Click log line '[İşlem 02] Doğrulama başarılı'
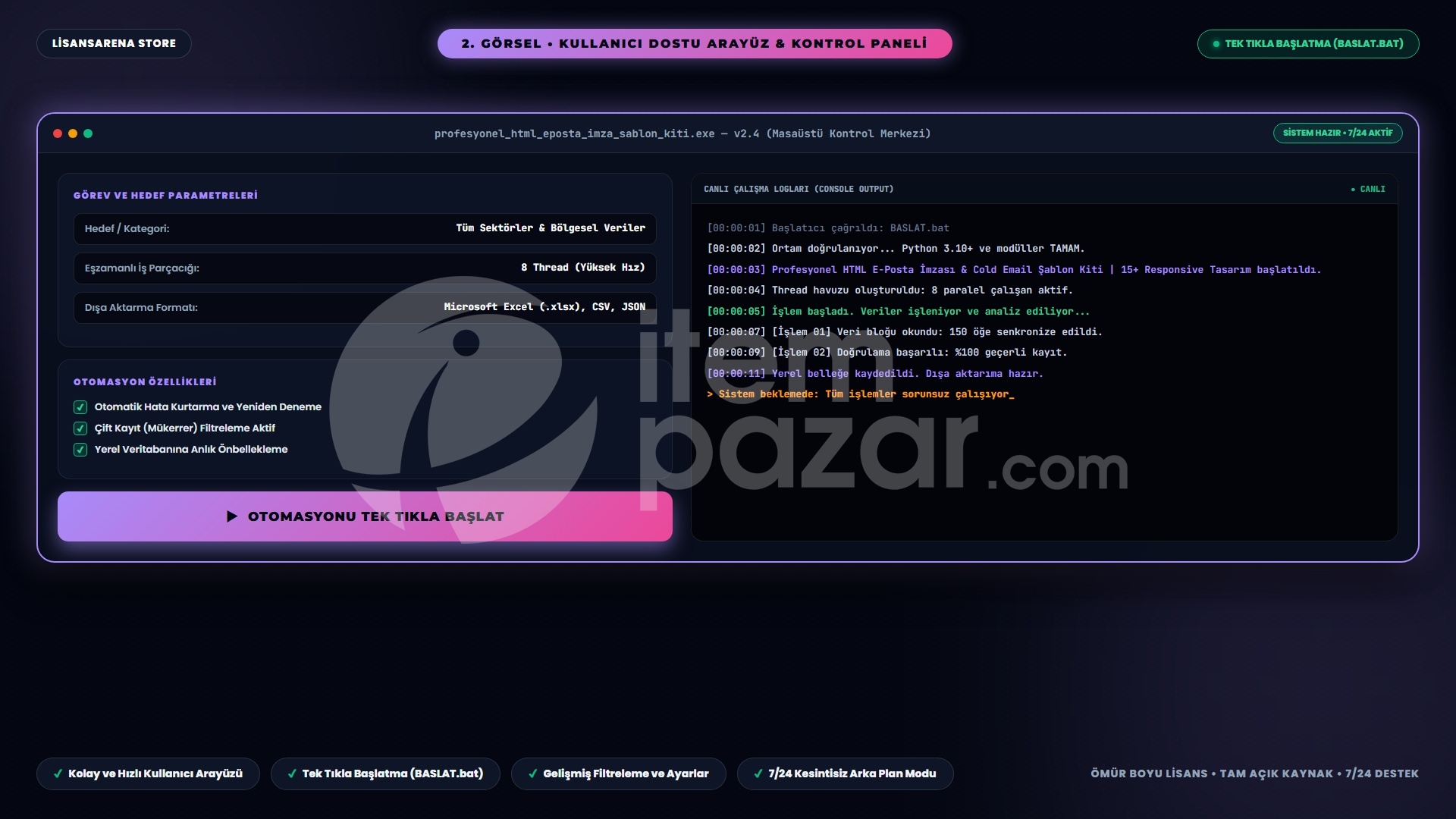 pyautogui.click(x=886, y=353)
